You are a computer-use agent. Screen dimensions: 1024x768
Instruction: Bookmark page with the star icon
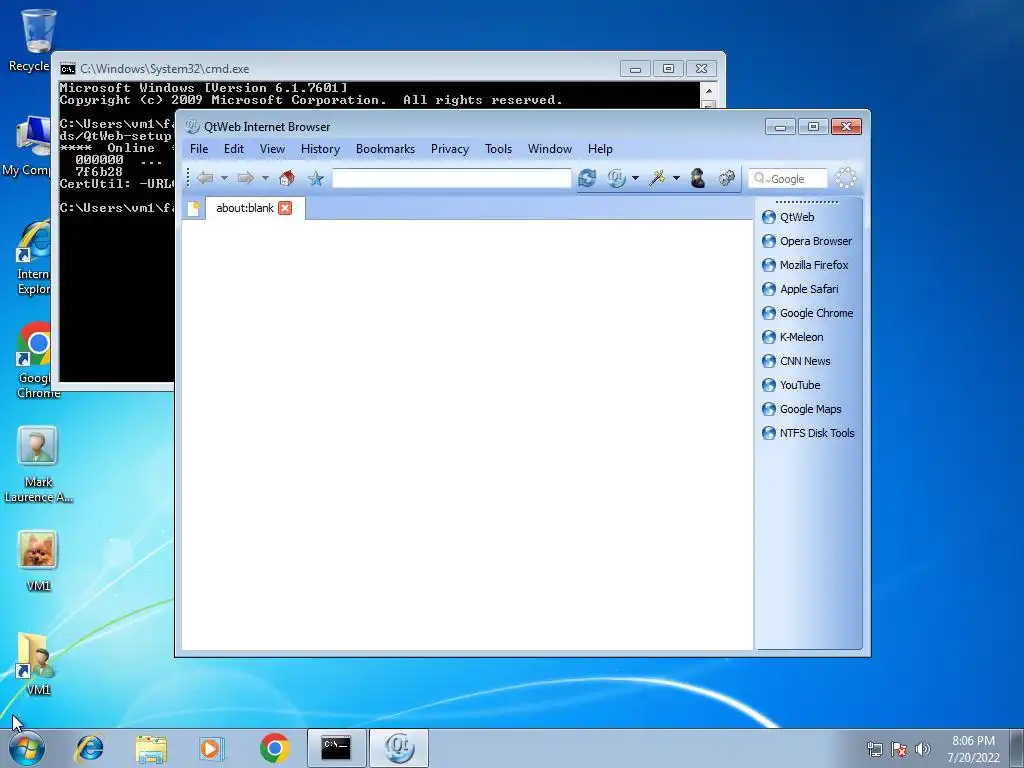tap(316, 178)
